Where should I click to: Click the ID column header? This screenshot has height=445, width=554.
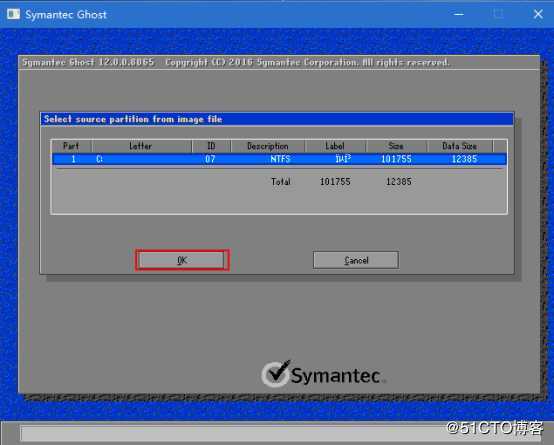point(211,146)
